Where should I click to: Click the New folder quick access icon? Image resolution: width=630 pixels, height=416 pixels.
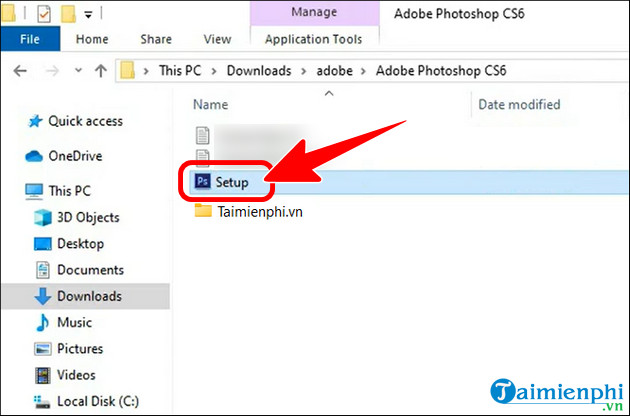pos(68,14)
